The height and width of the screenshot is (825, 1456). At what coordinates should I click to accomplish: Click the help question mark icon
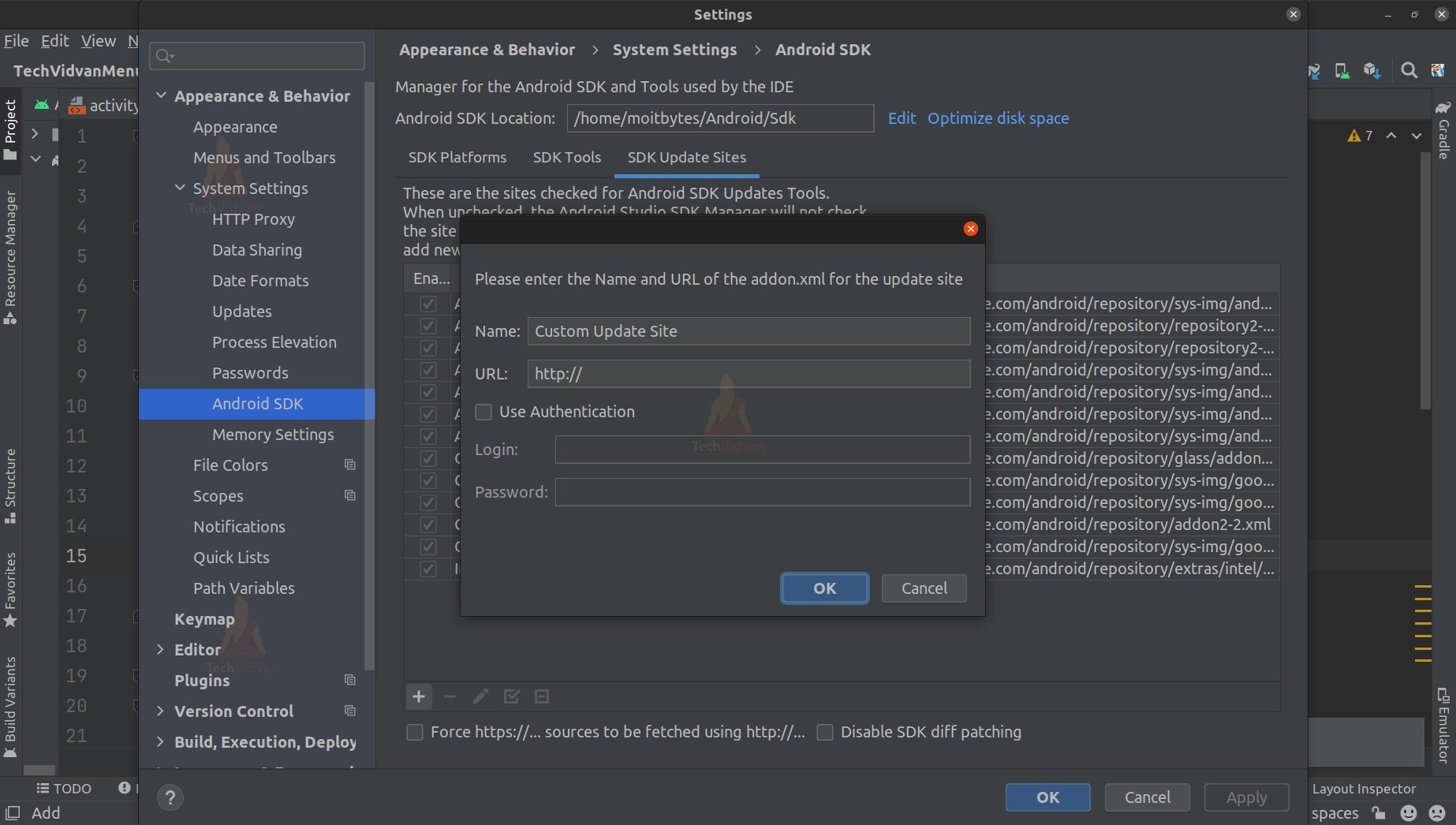[x=170, y=797]
